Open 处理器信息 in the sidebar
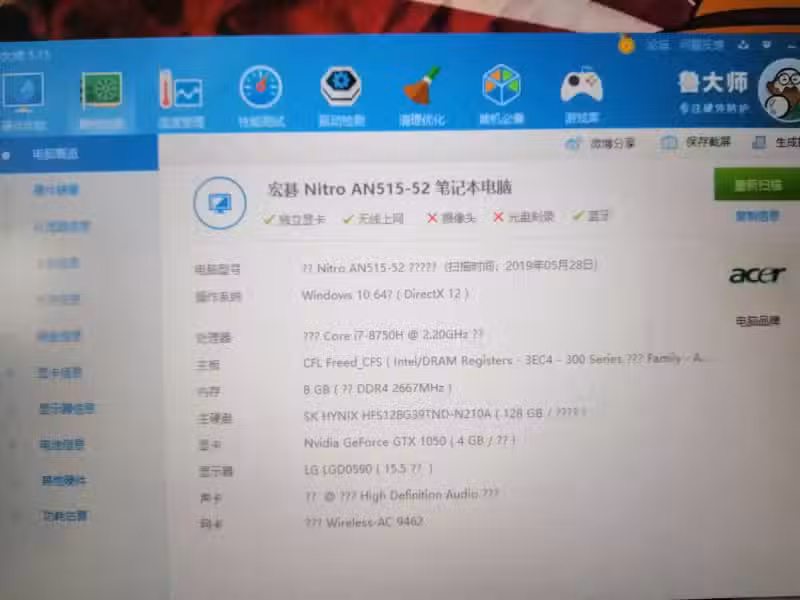This screenshot has width=800, height=600. click(x=62, y=227)
